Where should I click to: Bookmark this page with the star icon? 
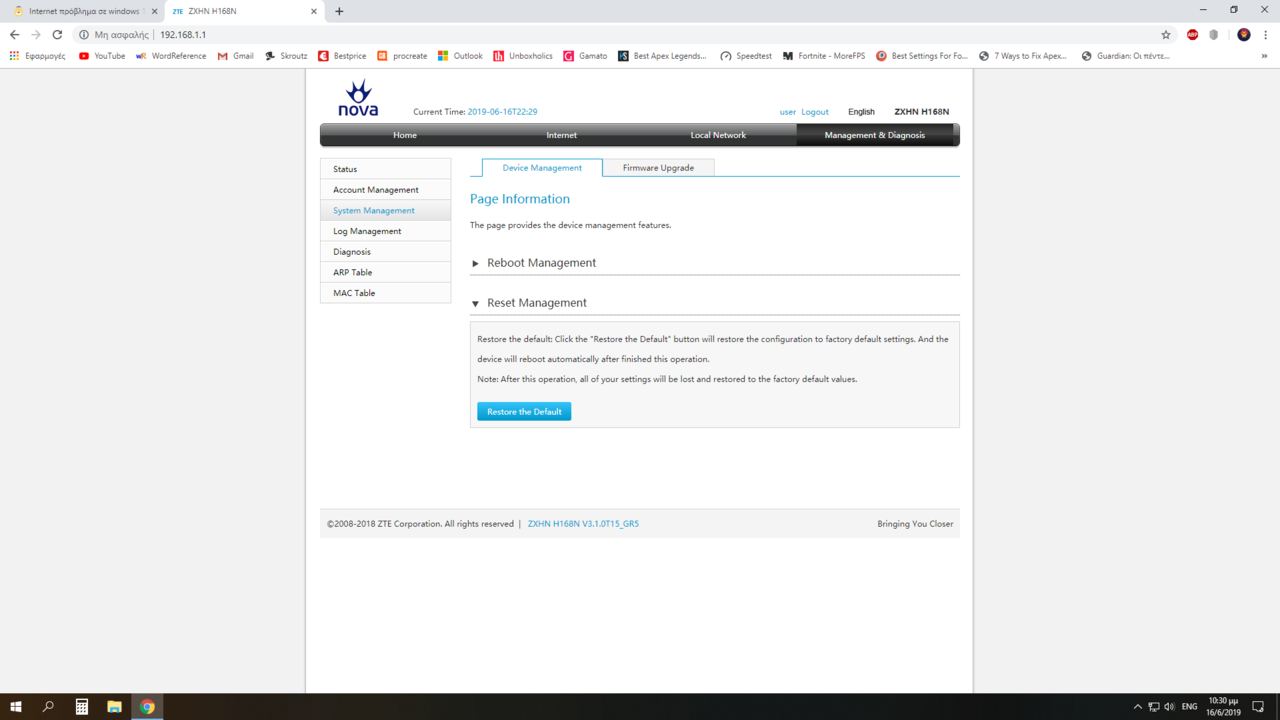click(x=1166, y=34)
